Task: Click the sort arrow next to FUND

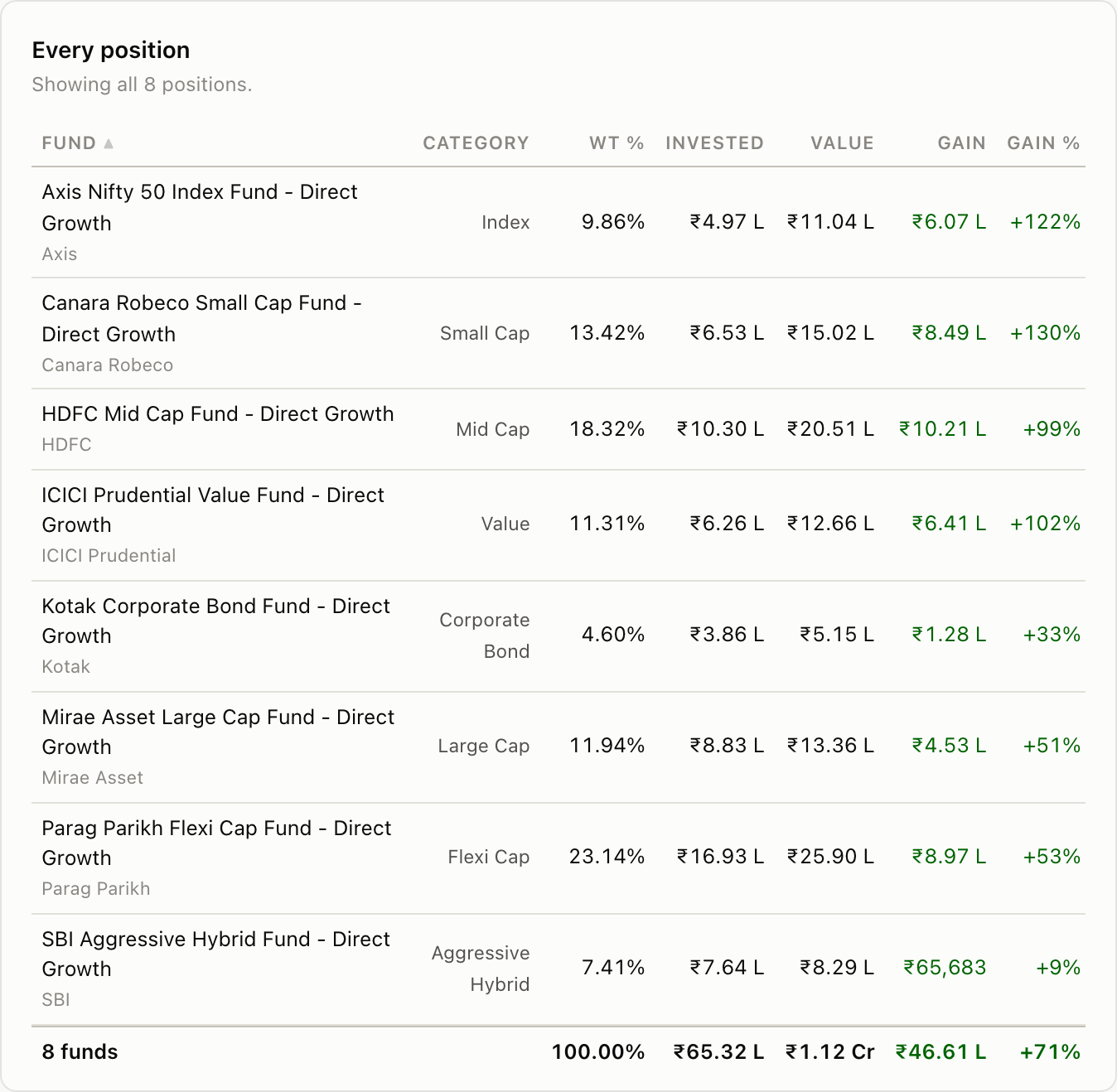Action: click(109, 143)
